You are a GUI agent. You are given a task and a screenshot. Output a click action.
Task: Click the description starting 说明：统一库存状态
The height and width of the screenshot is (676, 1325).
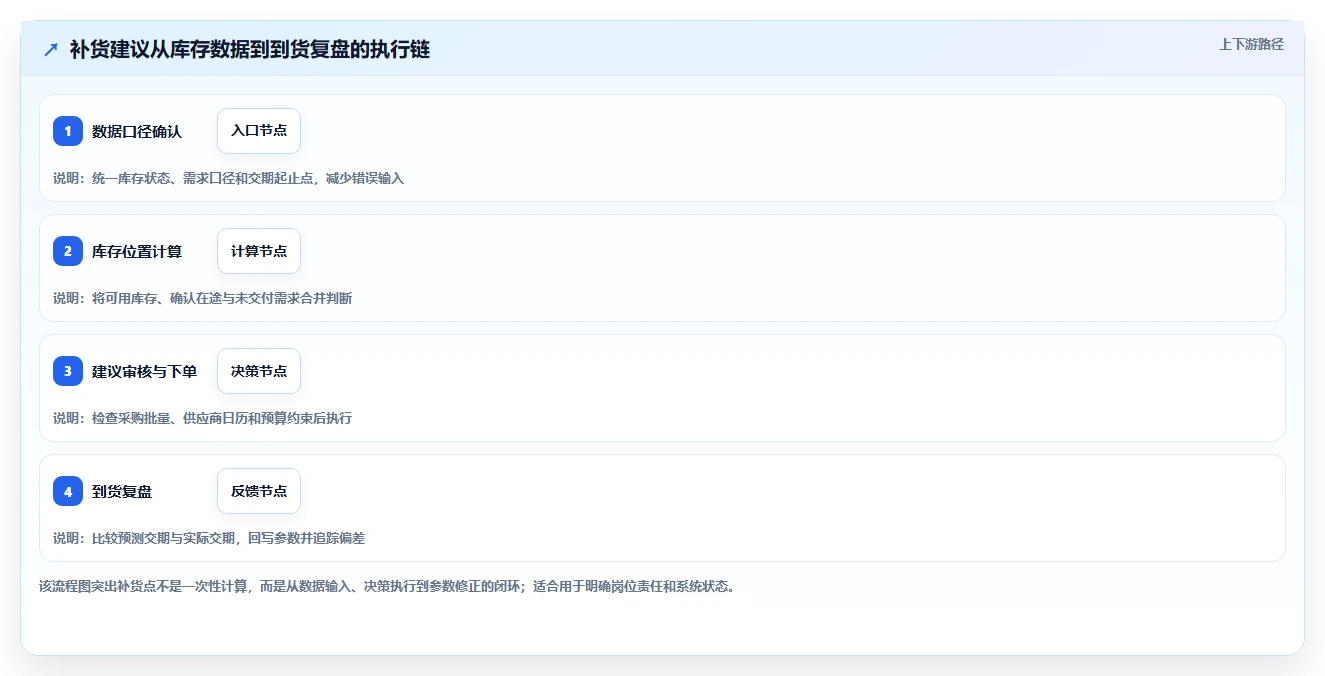click(228, 178)
